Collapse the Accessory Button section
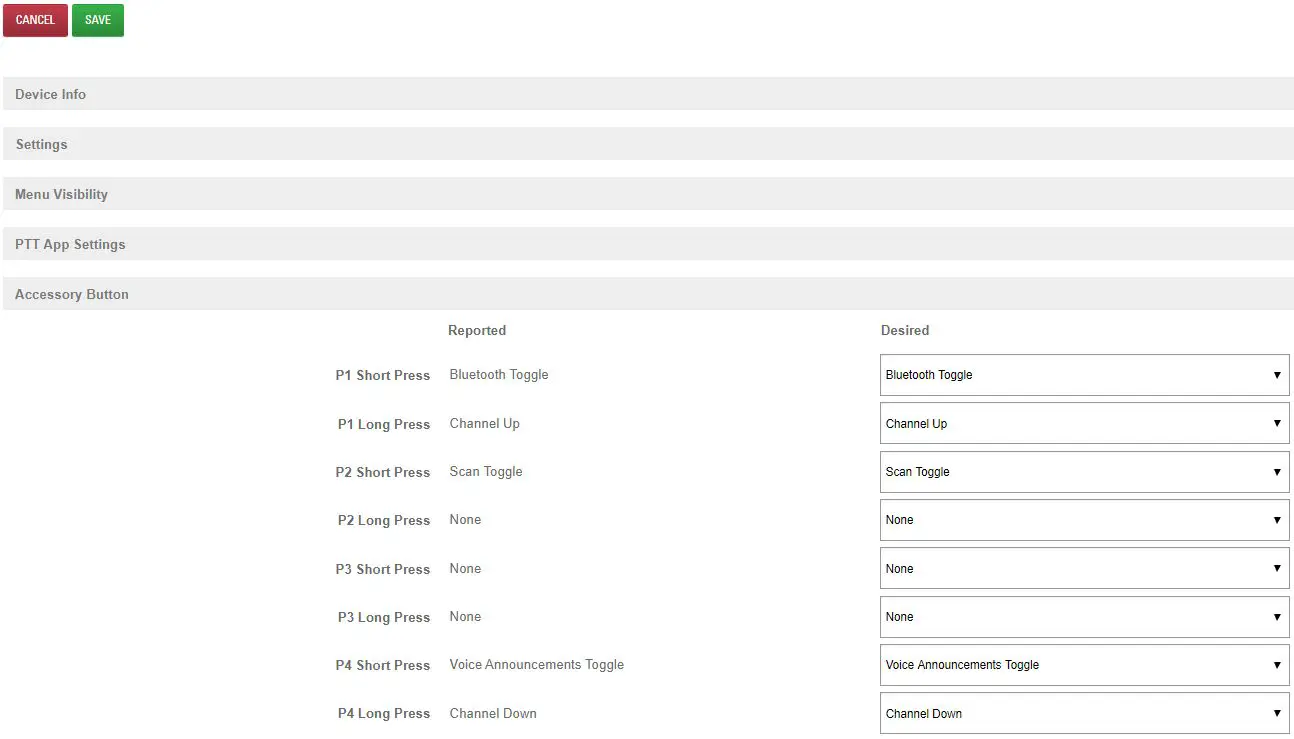 tap(648, 294)
